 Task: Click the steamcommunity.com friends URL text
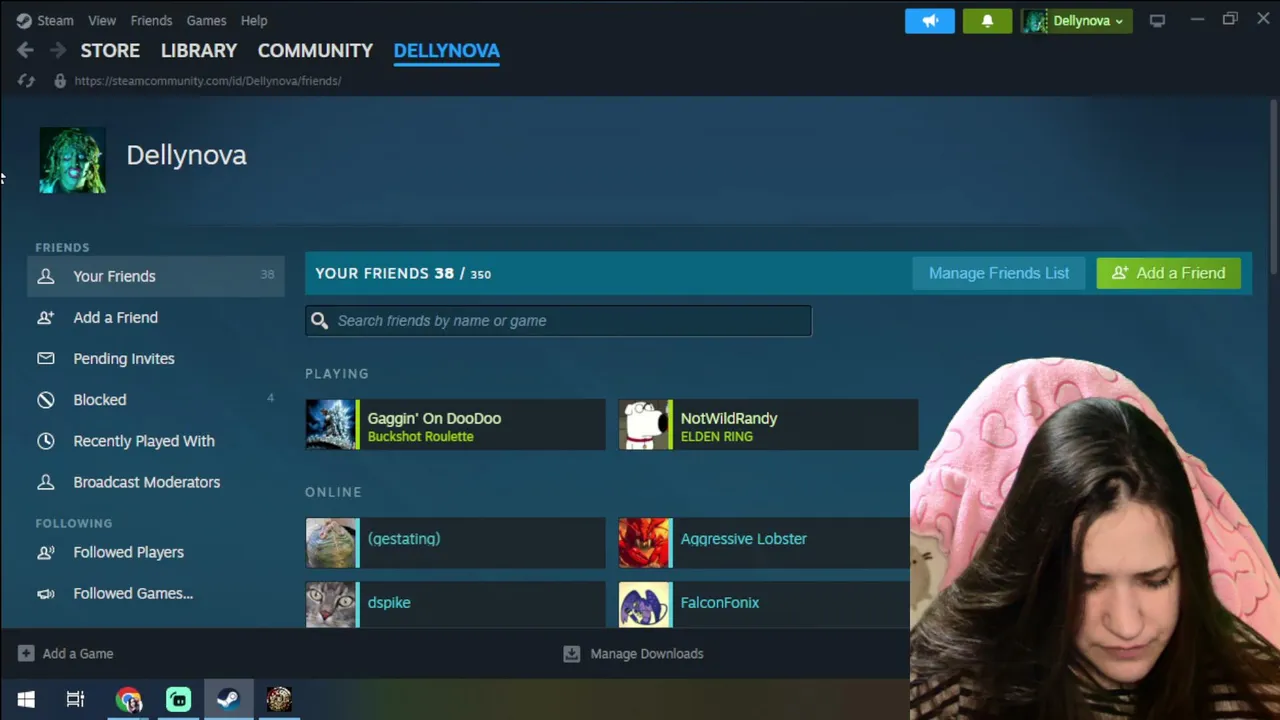208,81
